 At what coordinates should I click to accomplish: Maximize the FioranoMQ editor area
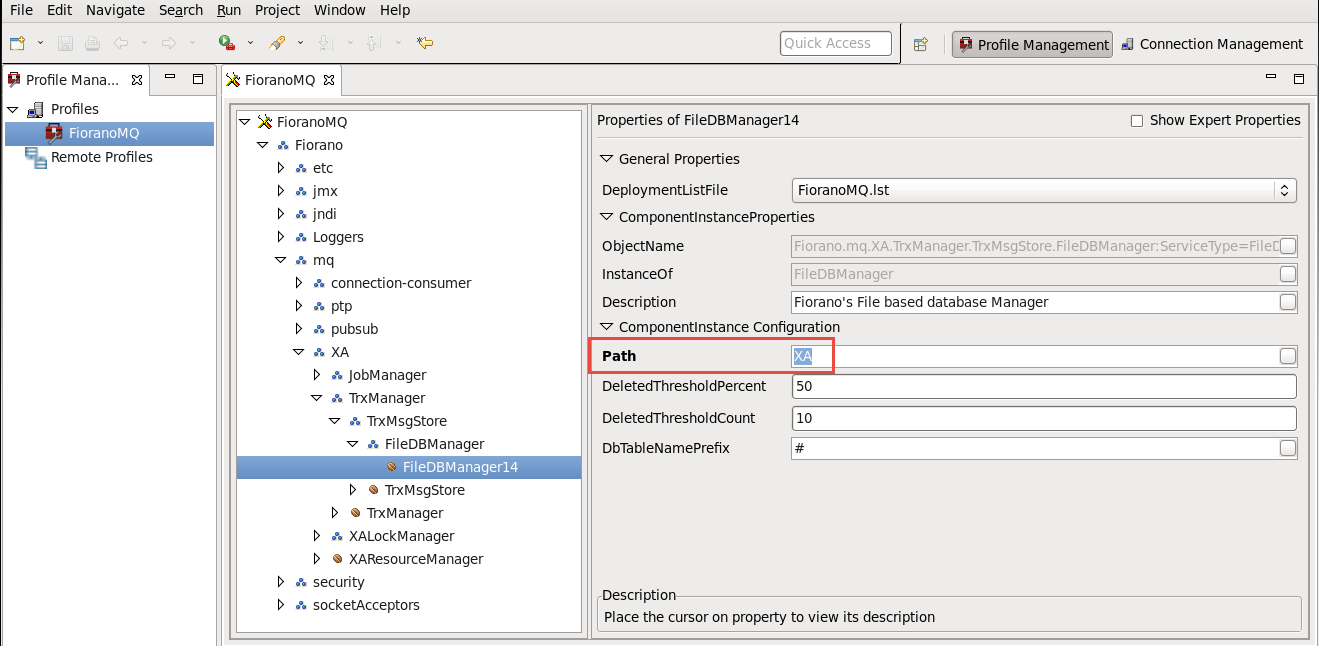coord(1299,78)
